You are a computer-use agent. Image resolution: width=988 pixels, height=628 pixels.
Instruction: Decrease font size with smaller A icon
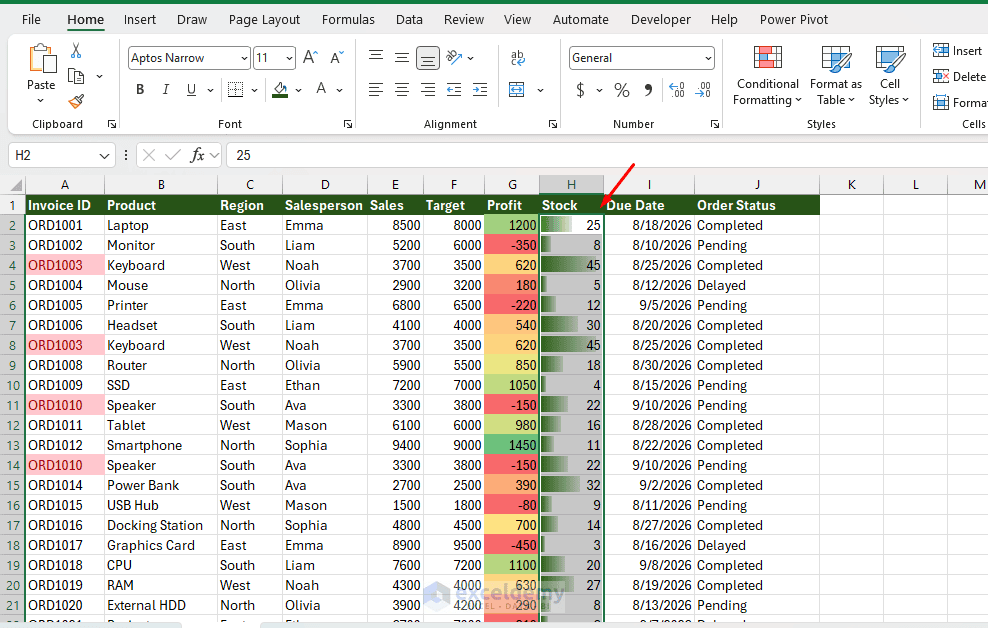(x=337, y=58)
